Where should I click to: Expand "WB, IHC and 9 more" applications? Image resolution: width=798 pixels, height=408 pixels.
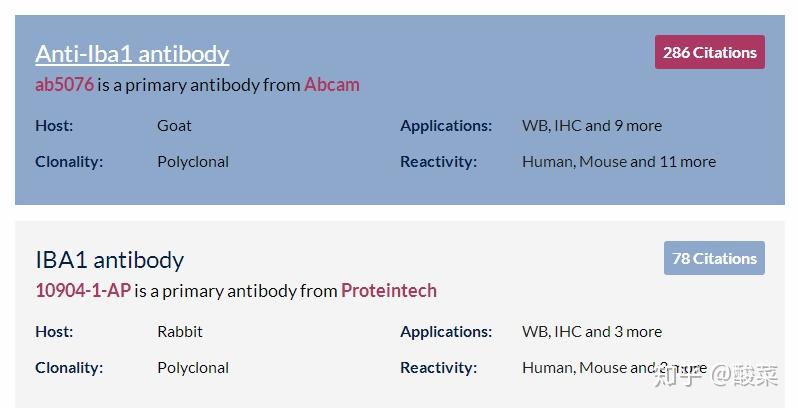click(x=591, y=126)
